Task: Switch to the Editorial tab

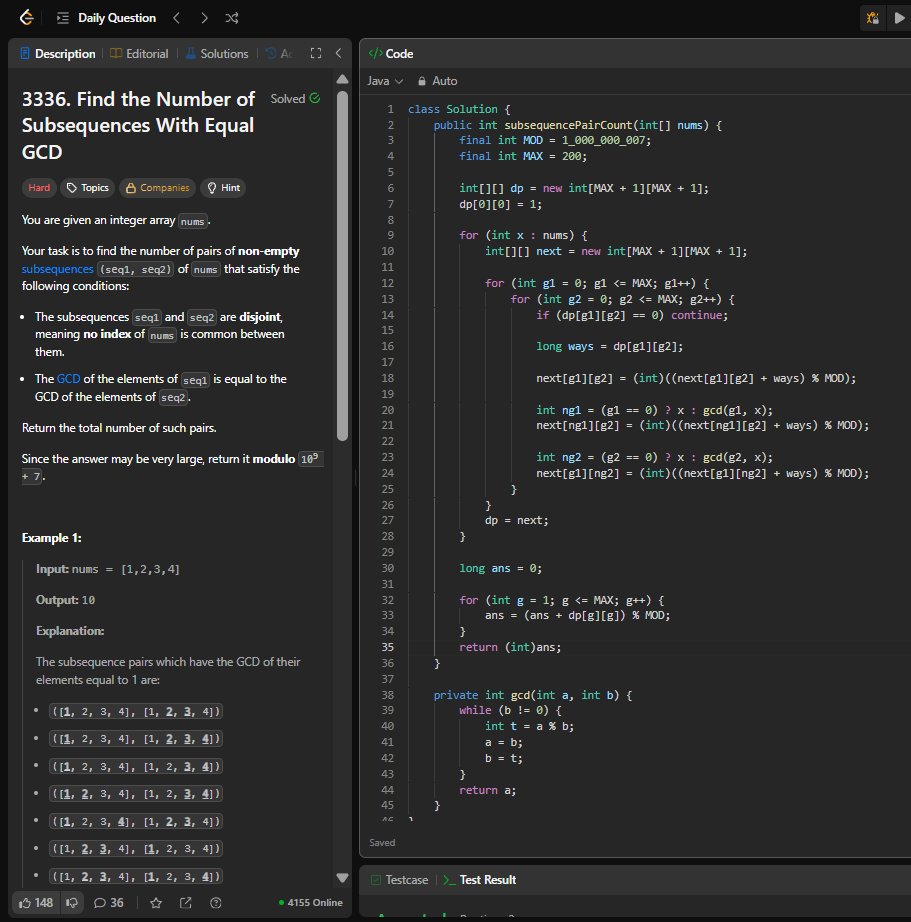Action: (x=139, y=54)
